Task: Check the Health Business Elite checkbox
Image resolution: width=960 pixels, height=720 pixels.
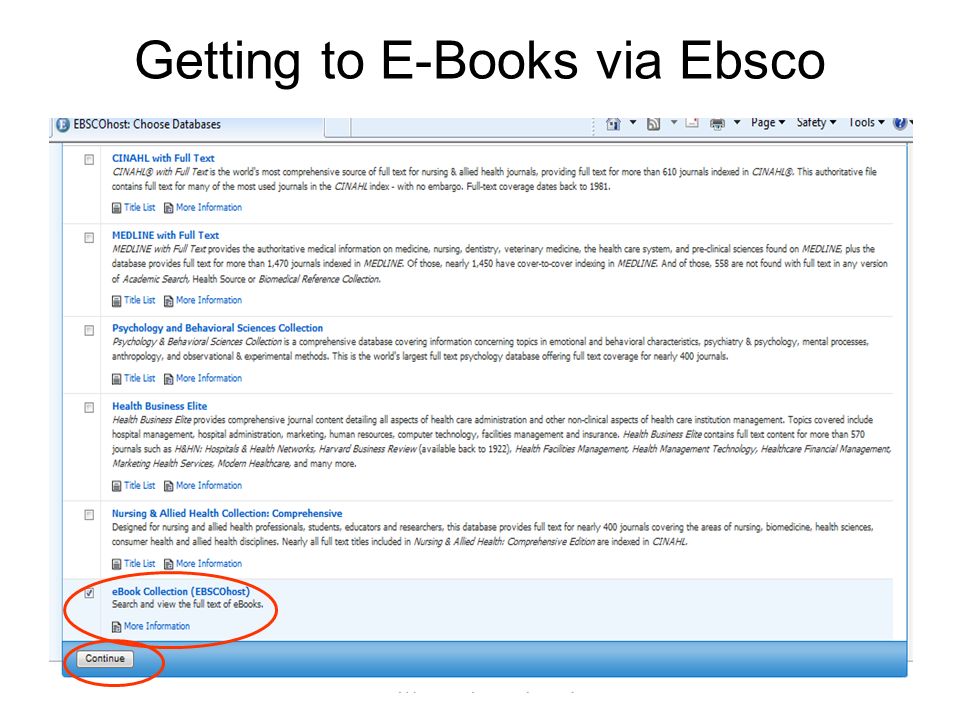Action: click(89, 408)
